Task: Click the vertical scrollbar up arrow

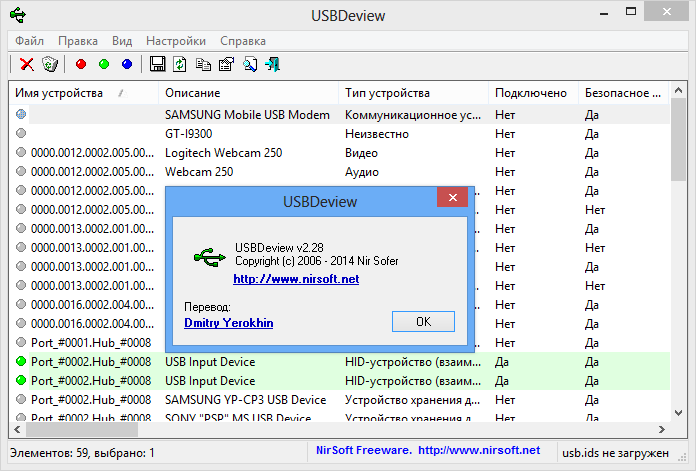Action: (678, 90)
